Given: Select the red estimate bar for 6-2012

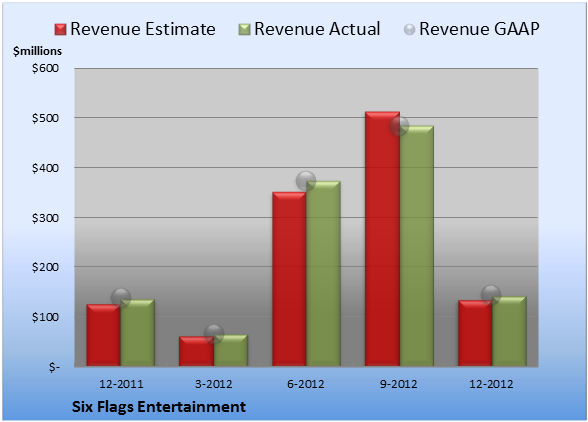Looking at the screenshot, I should 289,279.
